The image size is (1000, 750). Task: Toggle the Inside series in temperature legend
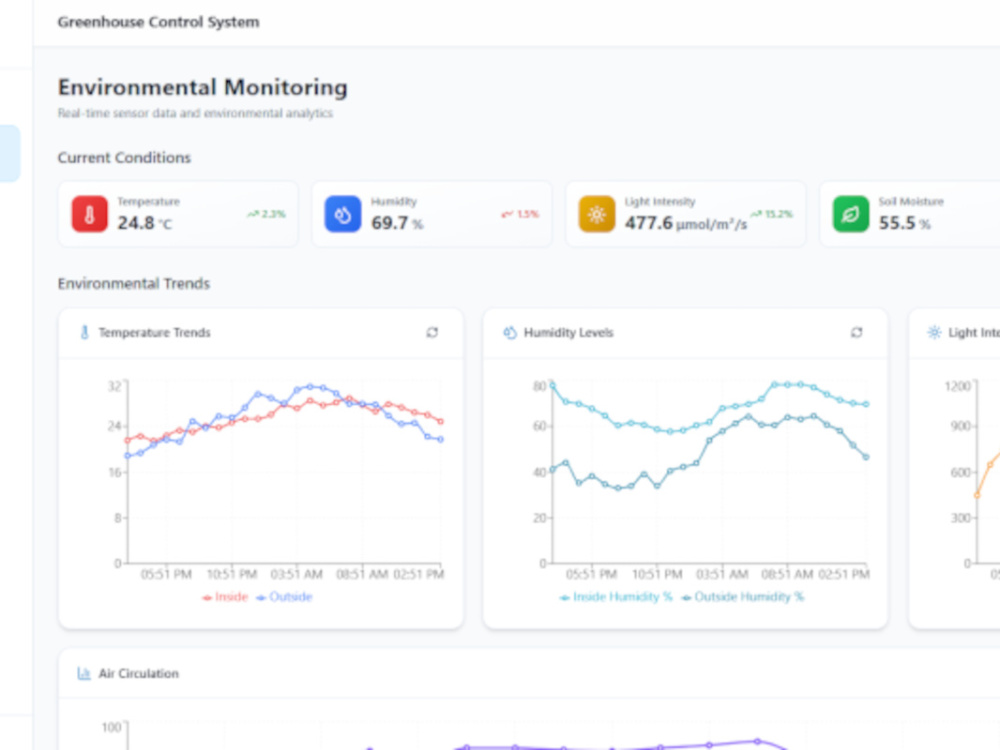point(224,597)
